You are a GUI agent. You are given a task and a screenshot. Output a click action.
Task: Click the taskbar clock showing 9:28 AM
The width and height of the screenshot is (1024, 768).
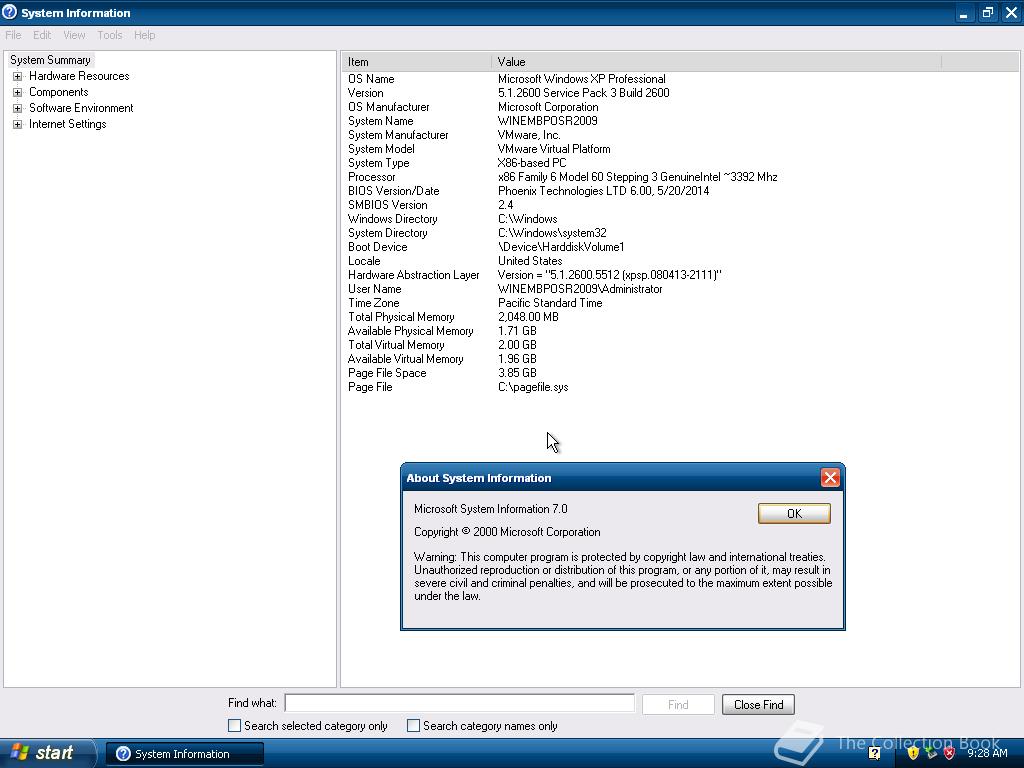[x=987, y=754]
